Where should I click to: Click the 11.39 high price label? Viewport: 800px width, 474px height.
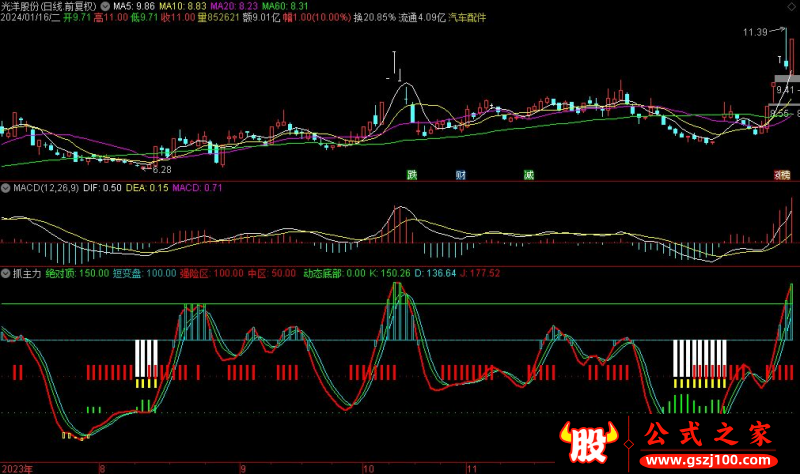click(x=755, y=33)
